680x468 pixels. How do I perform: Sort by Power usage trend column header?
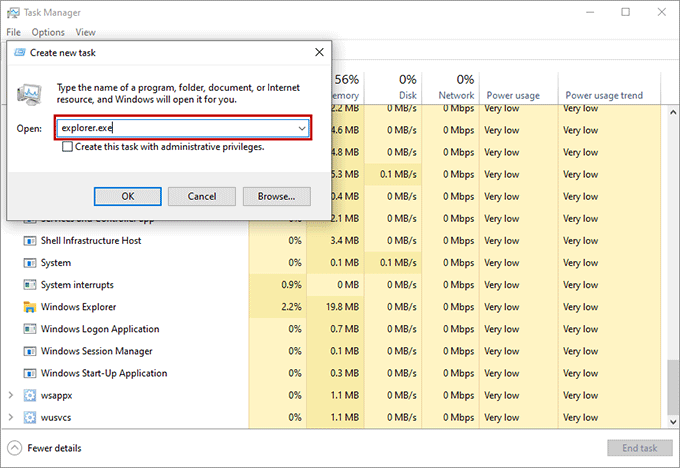[609, 88]
